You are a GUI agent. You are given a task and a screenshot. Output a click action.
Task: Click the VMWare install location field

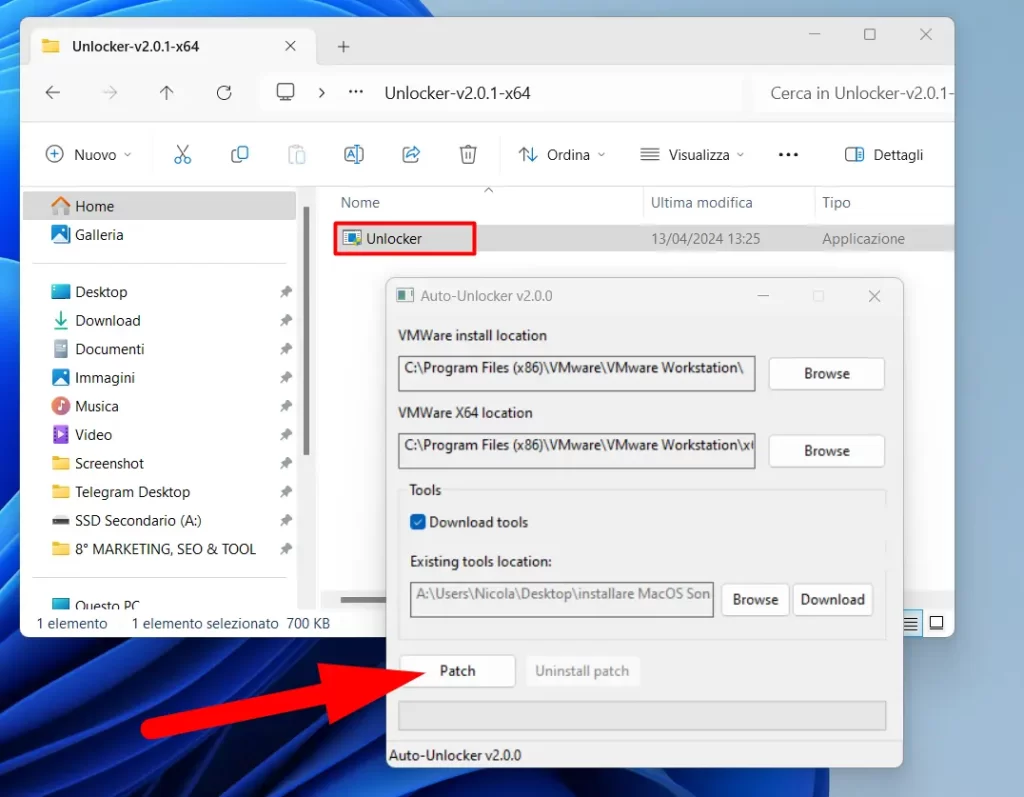click(x=577, y=374)
